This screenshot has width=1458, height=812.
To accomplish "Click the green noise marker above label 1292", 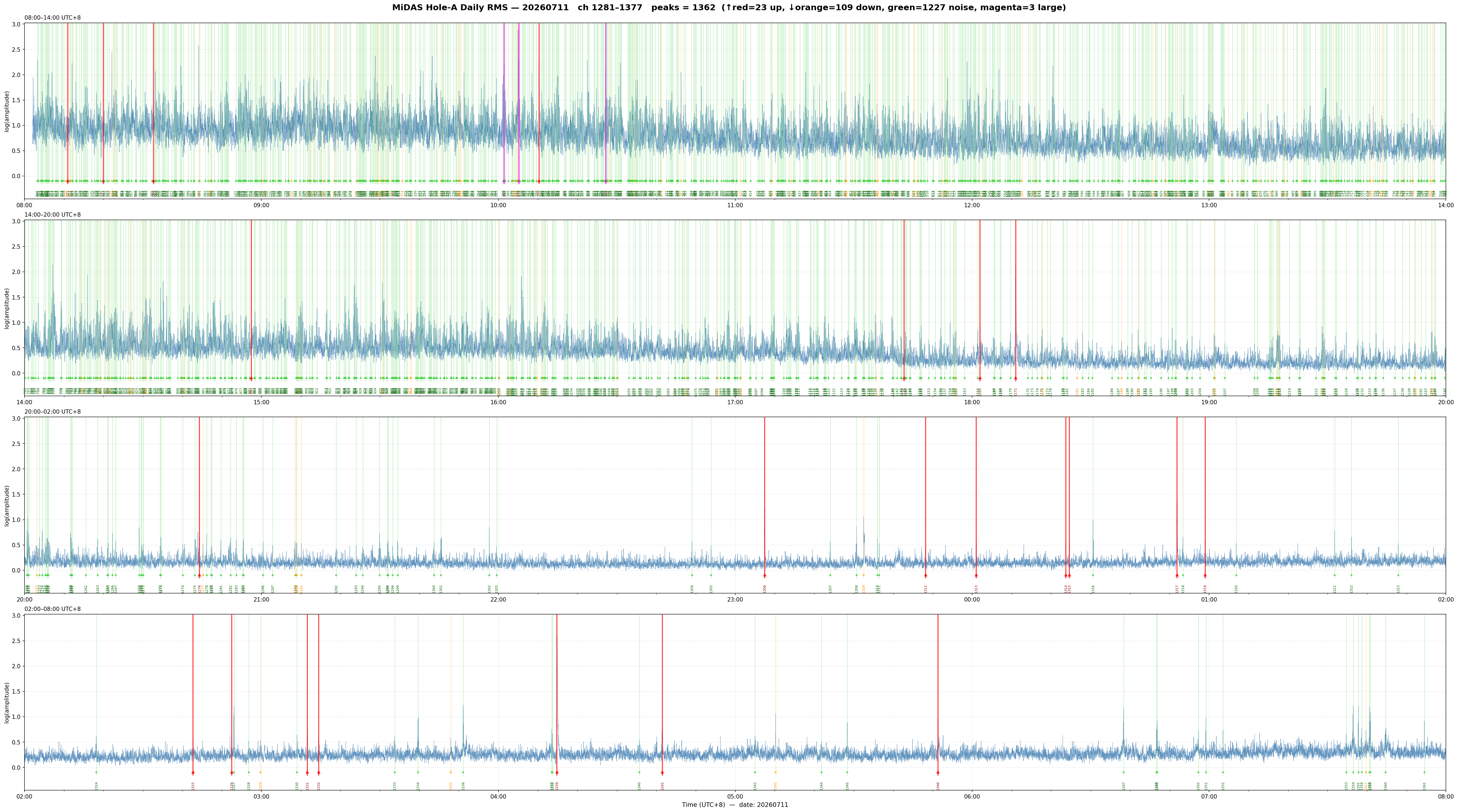I will click(336, 575).
